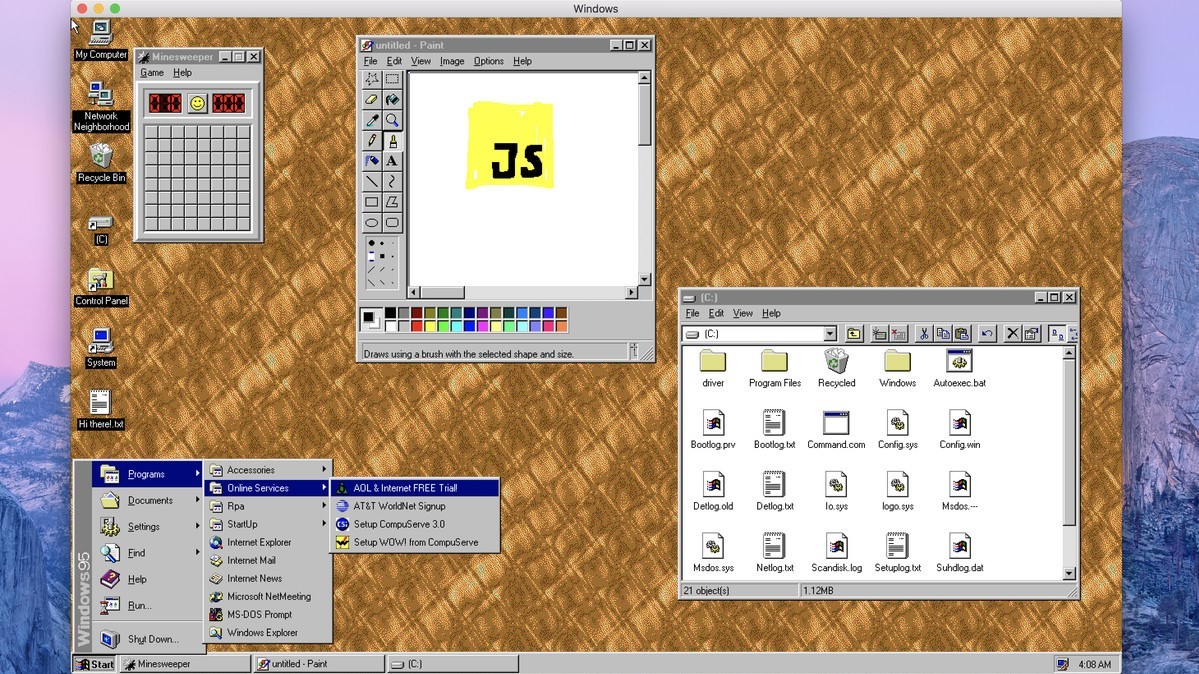Open the View menu in C: window
The width and height of the screenshot is (1199, 674).
point(742,314)
